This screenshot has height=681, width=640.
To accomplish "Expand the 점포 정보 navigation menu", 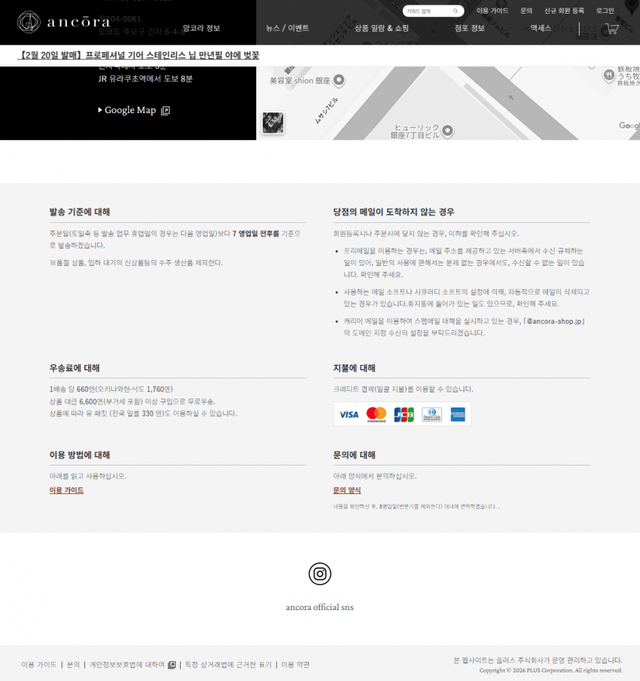I will [469, 29].
